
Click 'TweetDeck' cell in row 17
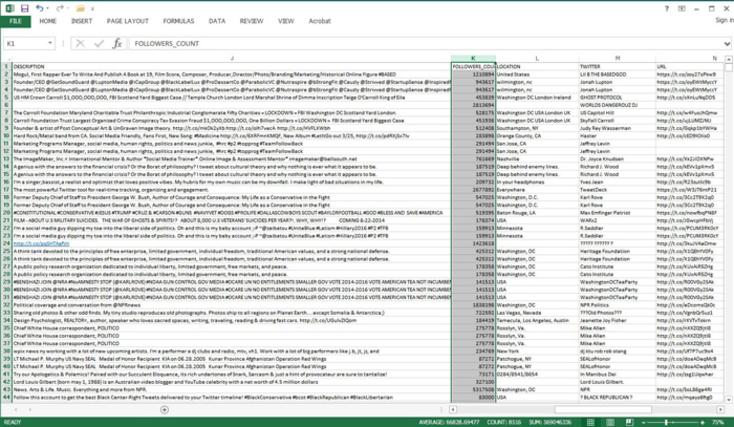(617, 190)
